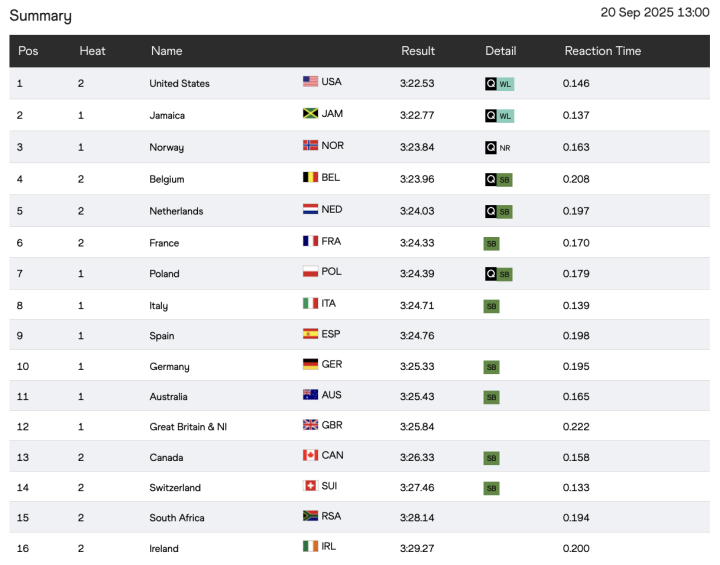Click the Canada flag icon
This screenshot has height=565, width=720.
(310, 456)
